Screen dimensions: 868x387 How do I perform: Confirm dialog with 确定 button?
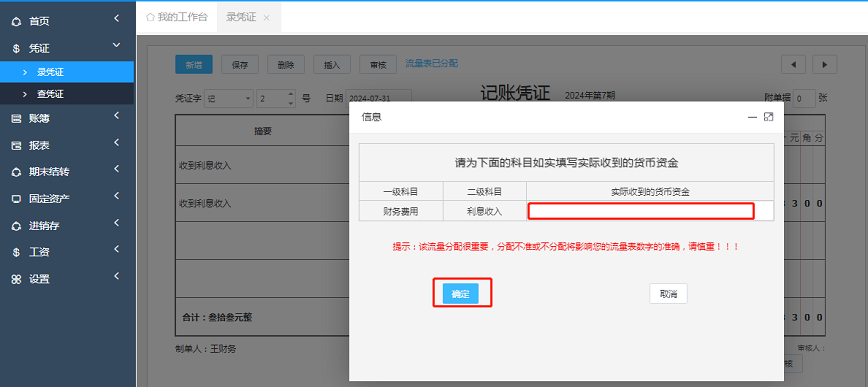461,294
